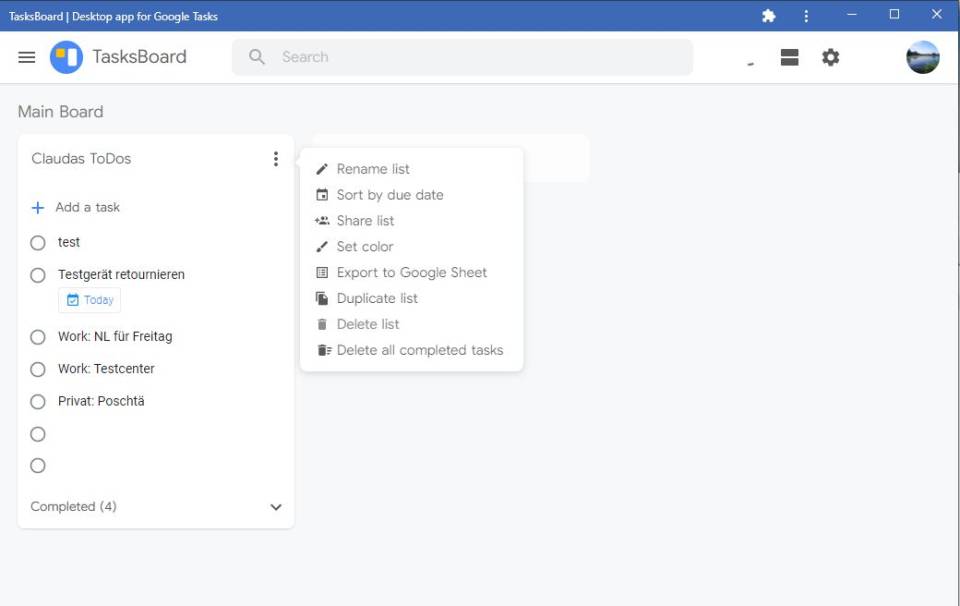
Task: Complete the Privat: Poschtä task
Action: click(37, 401)
